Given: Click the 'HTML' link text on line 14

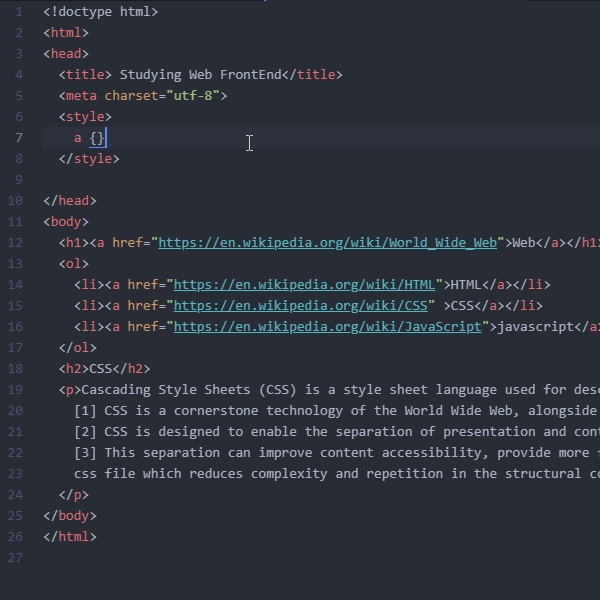Looking at the screenshot, I should (466, 285).
